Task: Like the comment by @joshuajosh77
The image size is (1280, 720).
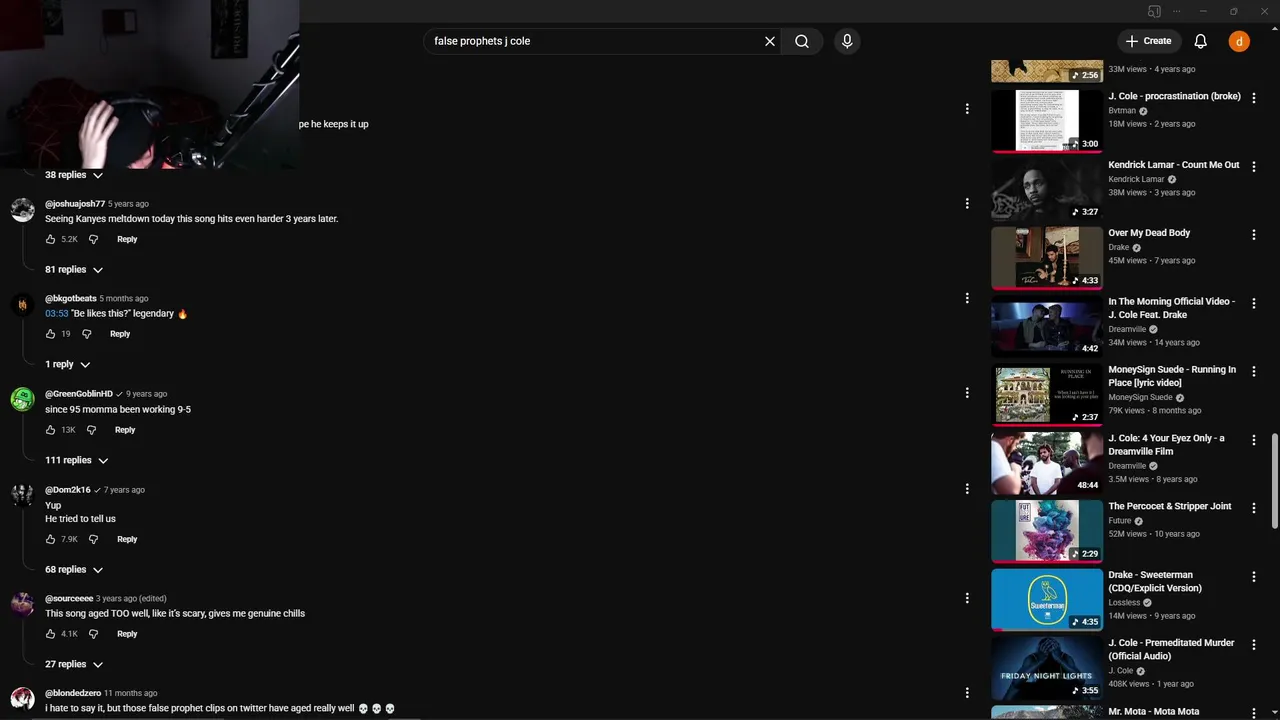Action: click(50, 239)
